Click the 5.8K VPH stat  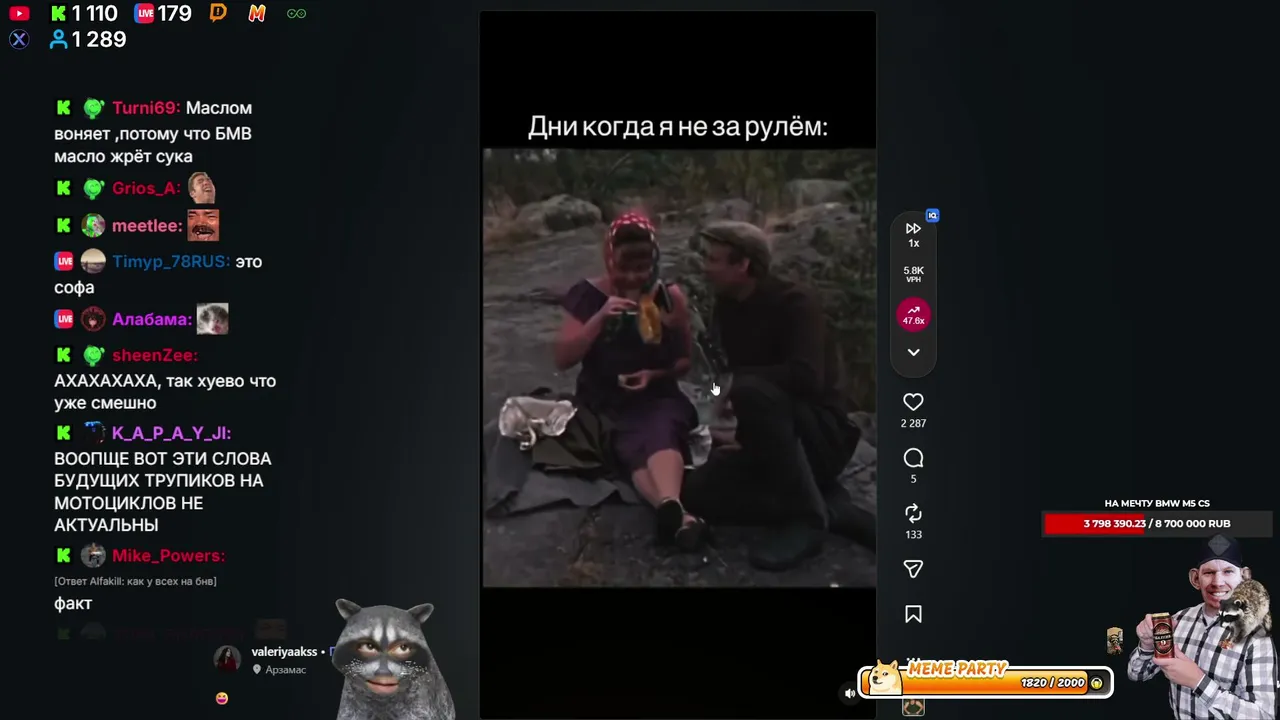coord(913,274)
